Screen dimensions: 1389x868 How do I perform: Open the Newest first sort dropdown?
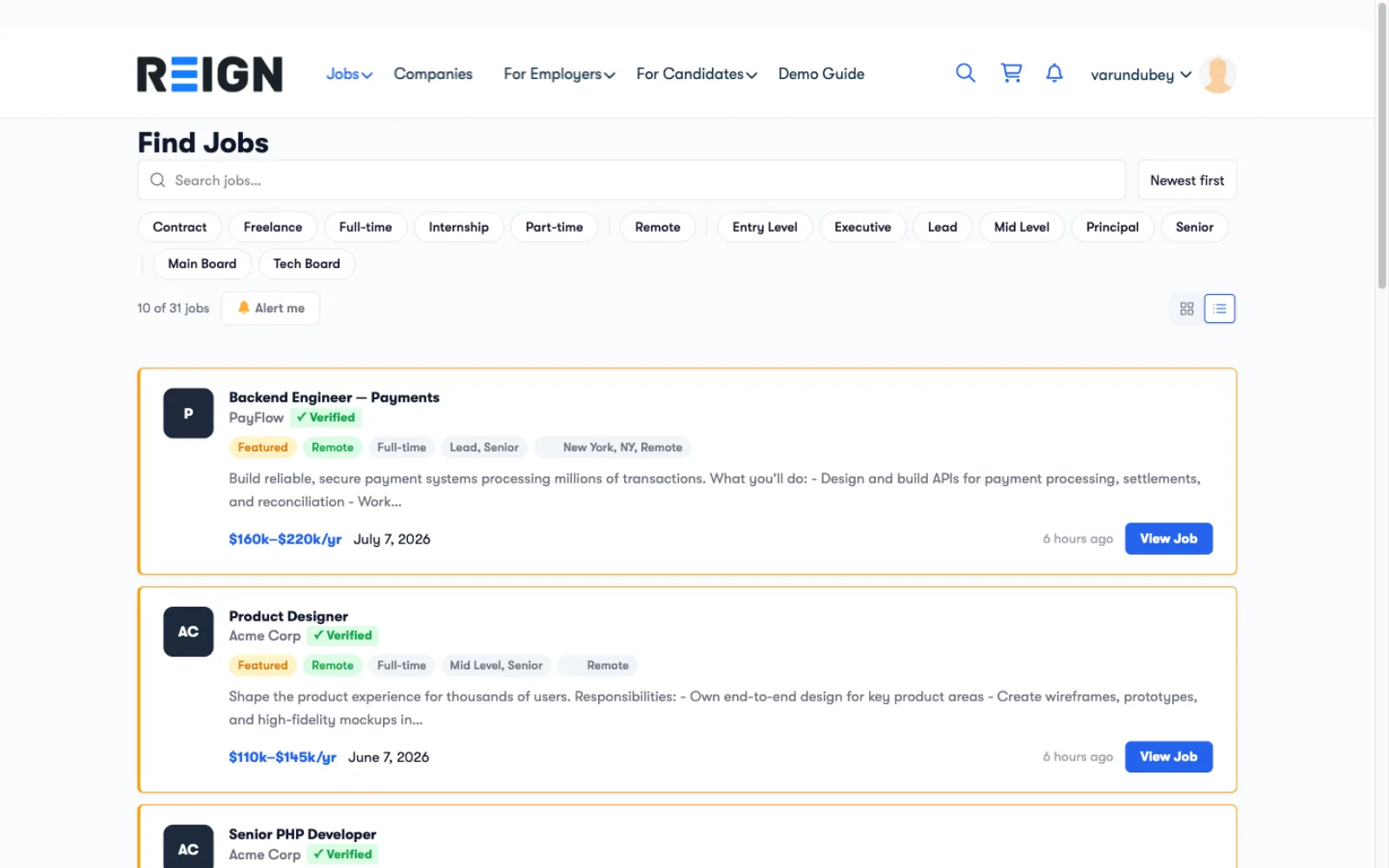pos(1187,181)
